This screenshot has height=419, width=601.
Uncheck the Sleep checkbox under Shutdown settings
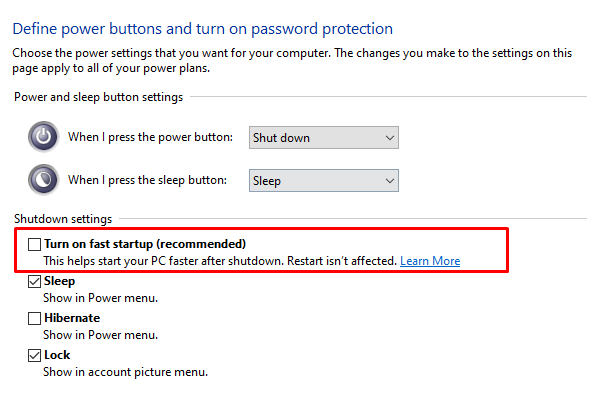[x=34, y=281]
